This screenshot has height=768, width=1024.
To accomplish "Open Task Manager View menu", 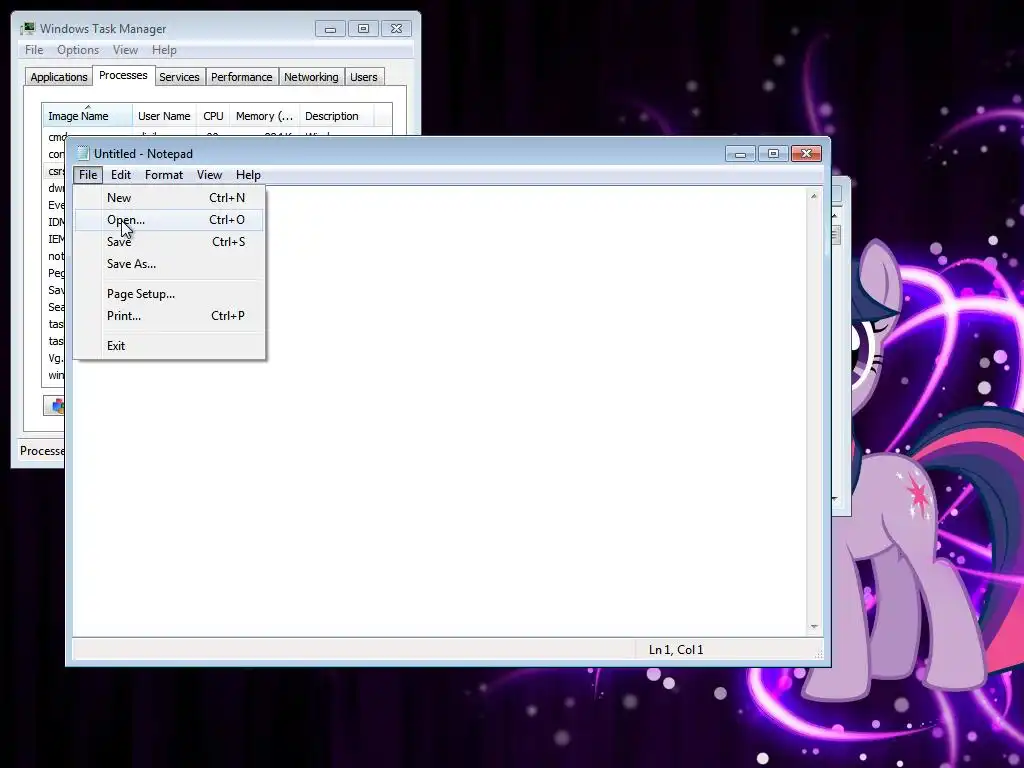I will [x=125, y=50].
